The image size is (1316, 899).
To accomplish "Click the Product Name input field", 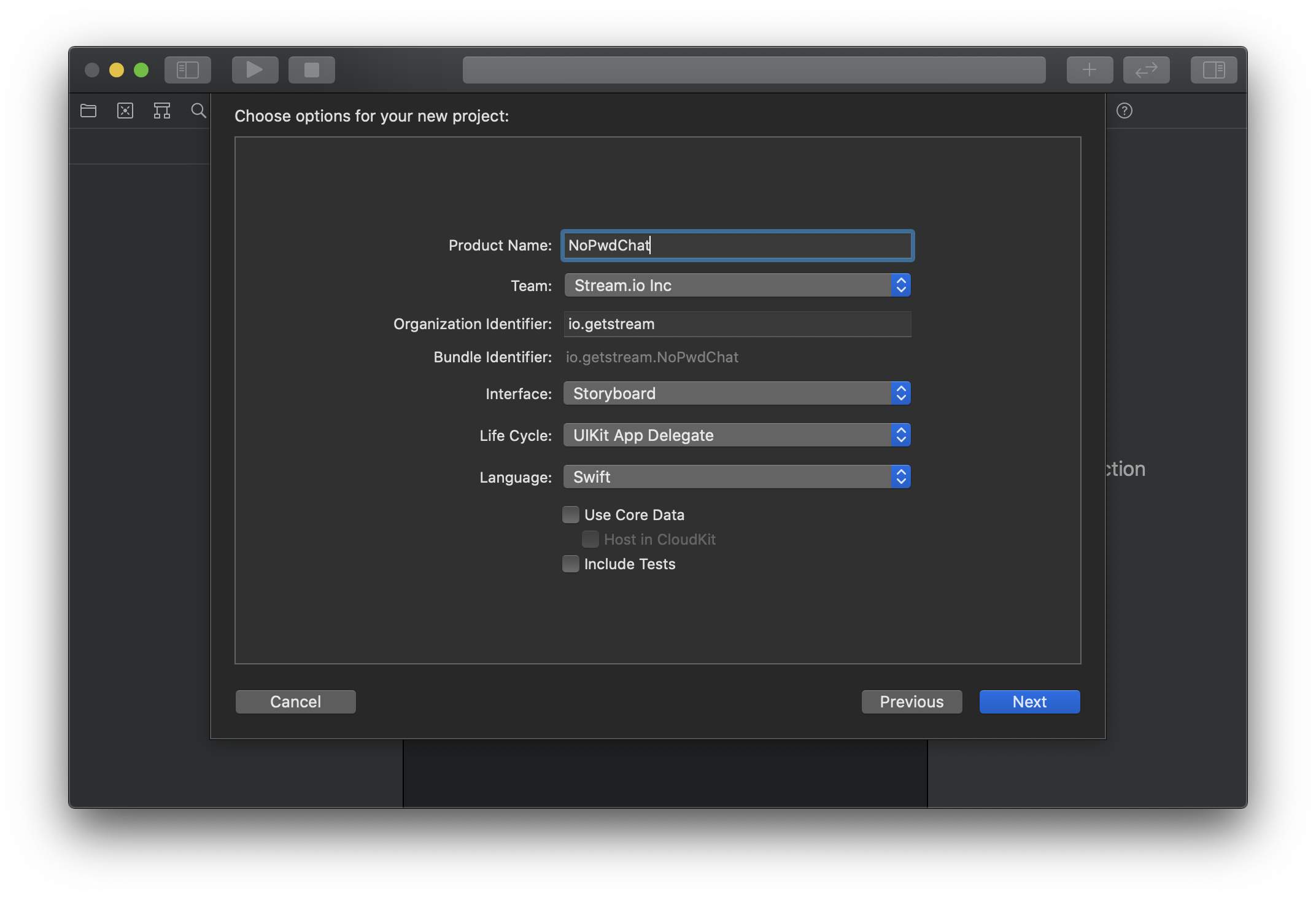I will pyautogui.click(x=737, y=244).
